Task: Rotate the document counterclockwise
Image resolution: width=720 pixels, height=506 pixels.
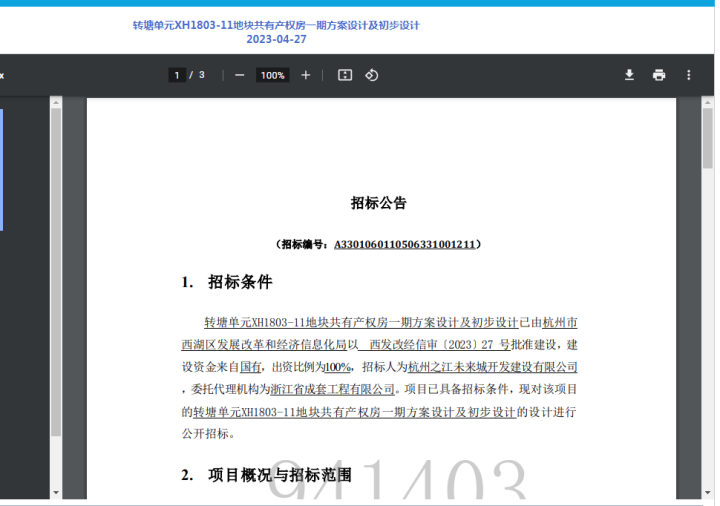Action: coord(371,75)
